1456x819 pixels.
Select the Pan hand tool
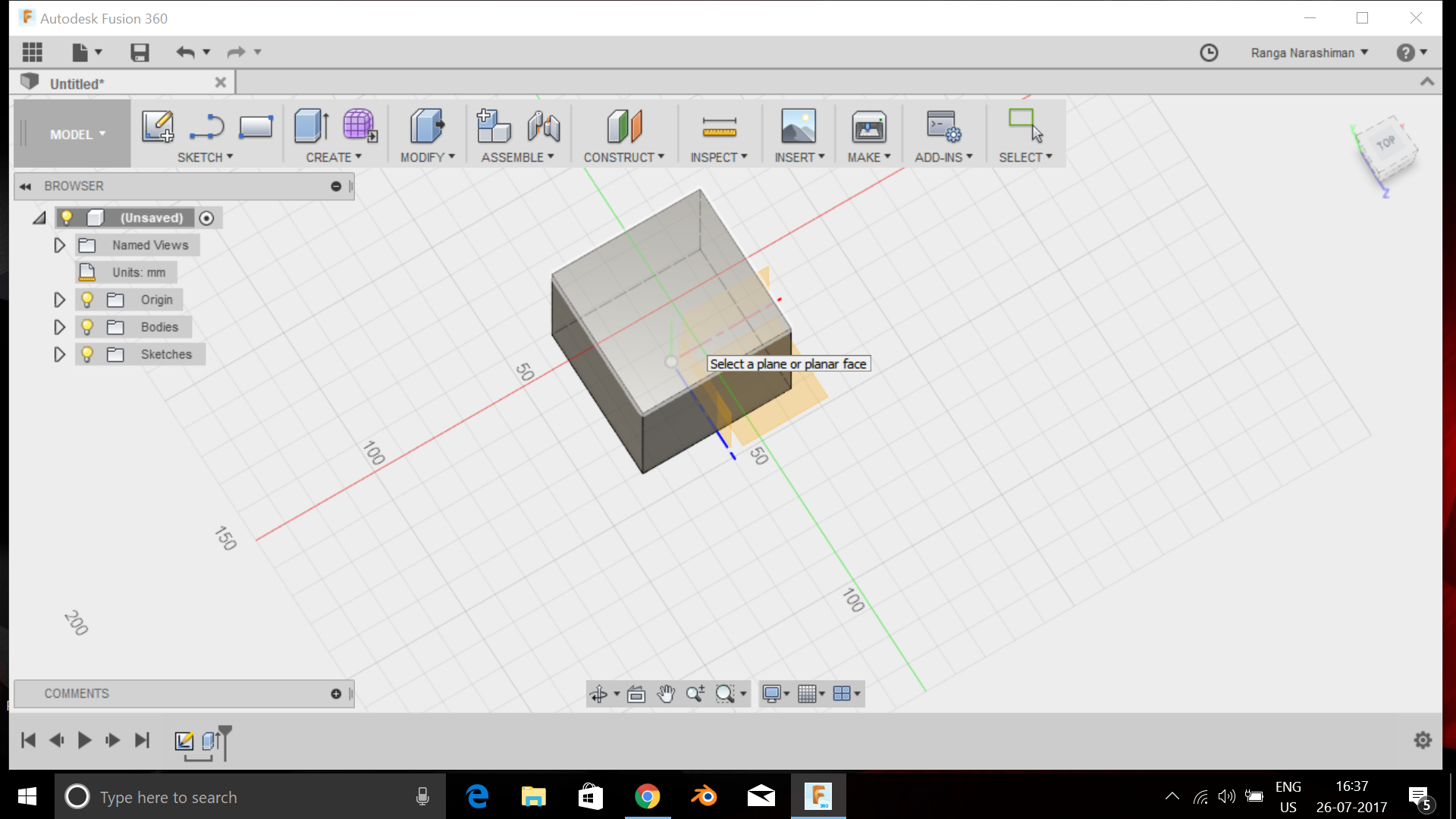click(666, 694)
